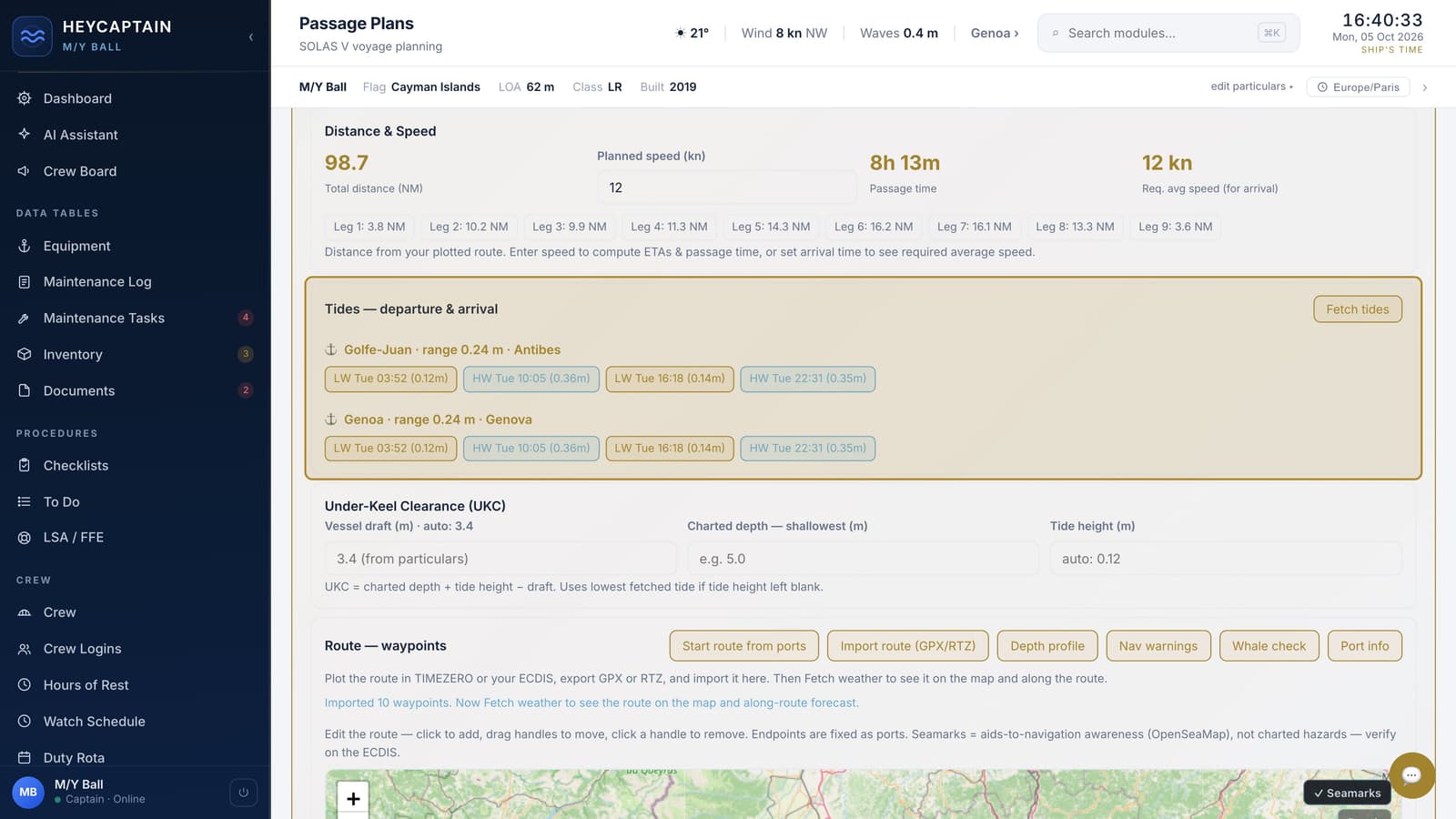Viewport: 1456px width, 819px height.
Task: Open Watch Schedule icon
Action: (25, 722)
